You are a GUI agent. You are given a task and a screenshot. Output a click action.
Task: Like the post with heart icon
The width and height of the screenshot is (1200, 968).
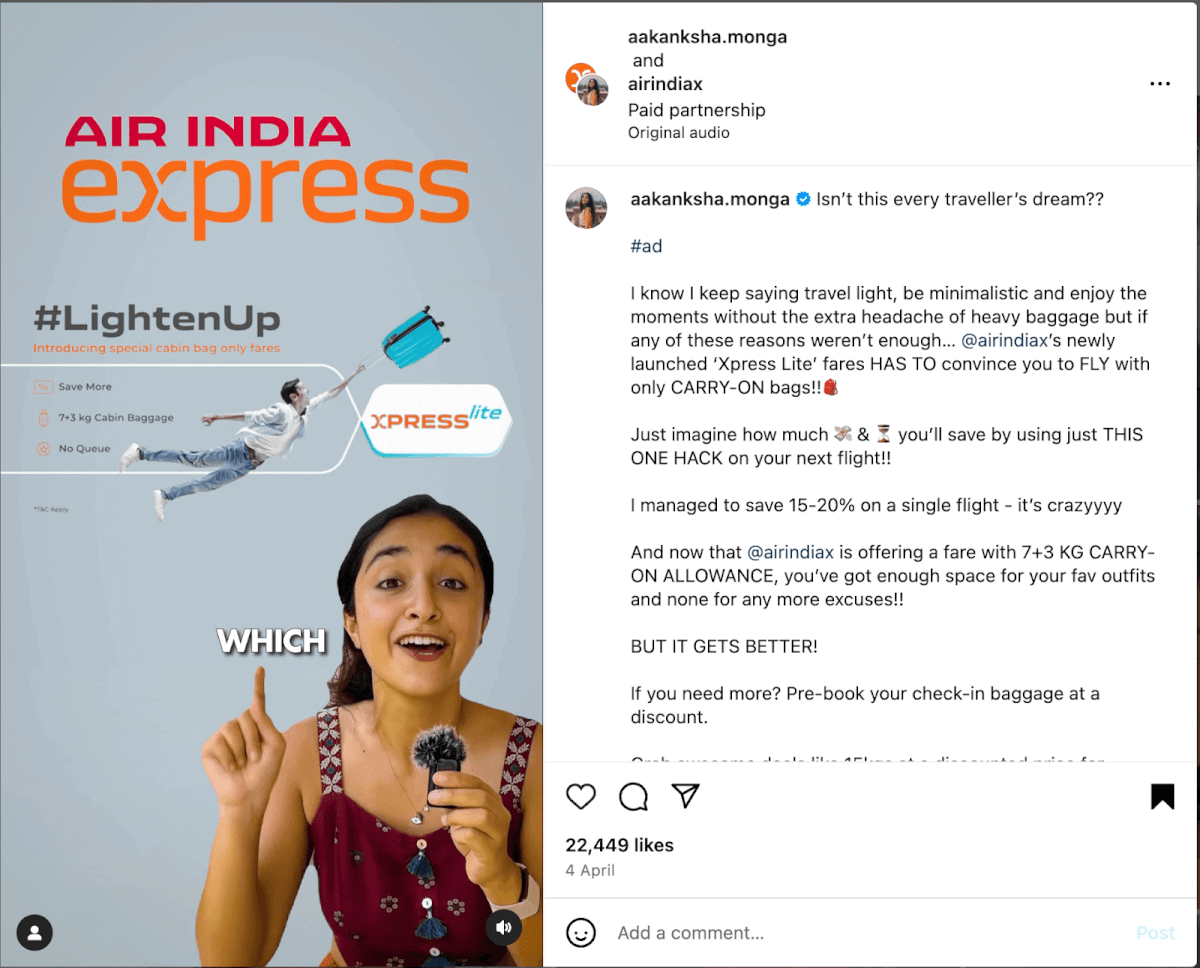click(581, 796)
